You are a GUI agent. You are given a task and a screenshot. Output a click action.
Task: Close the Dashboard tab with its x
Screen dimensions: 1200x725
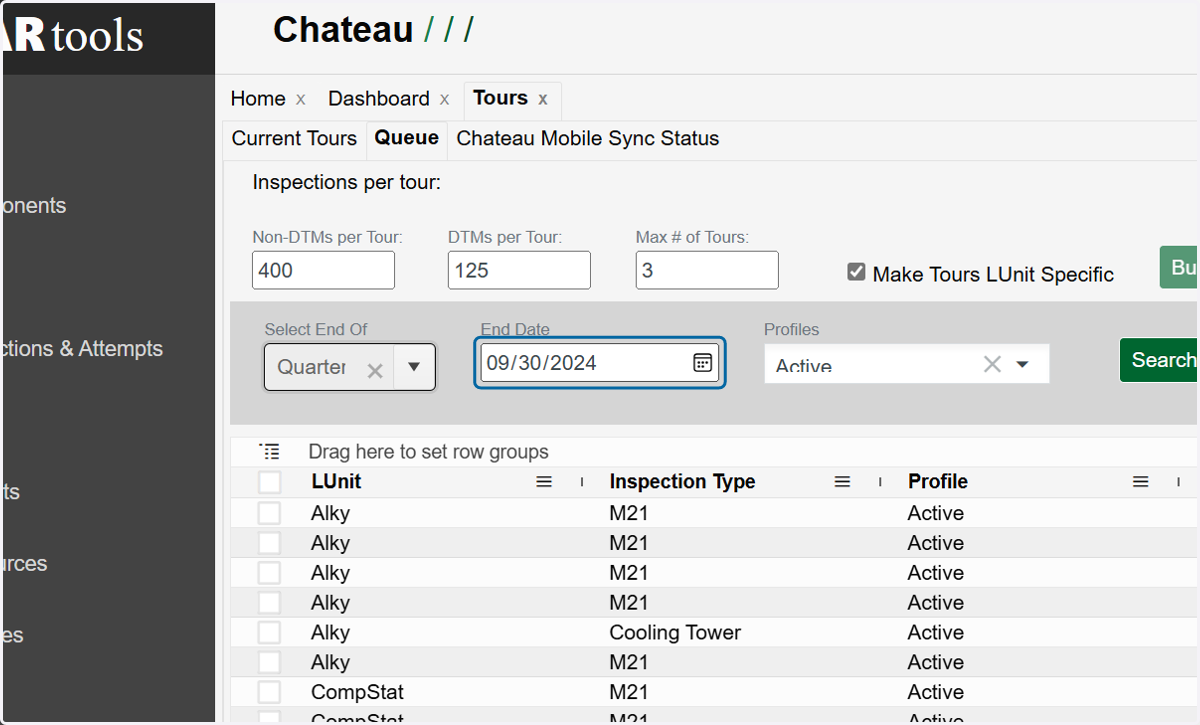(444, 99)
